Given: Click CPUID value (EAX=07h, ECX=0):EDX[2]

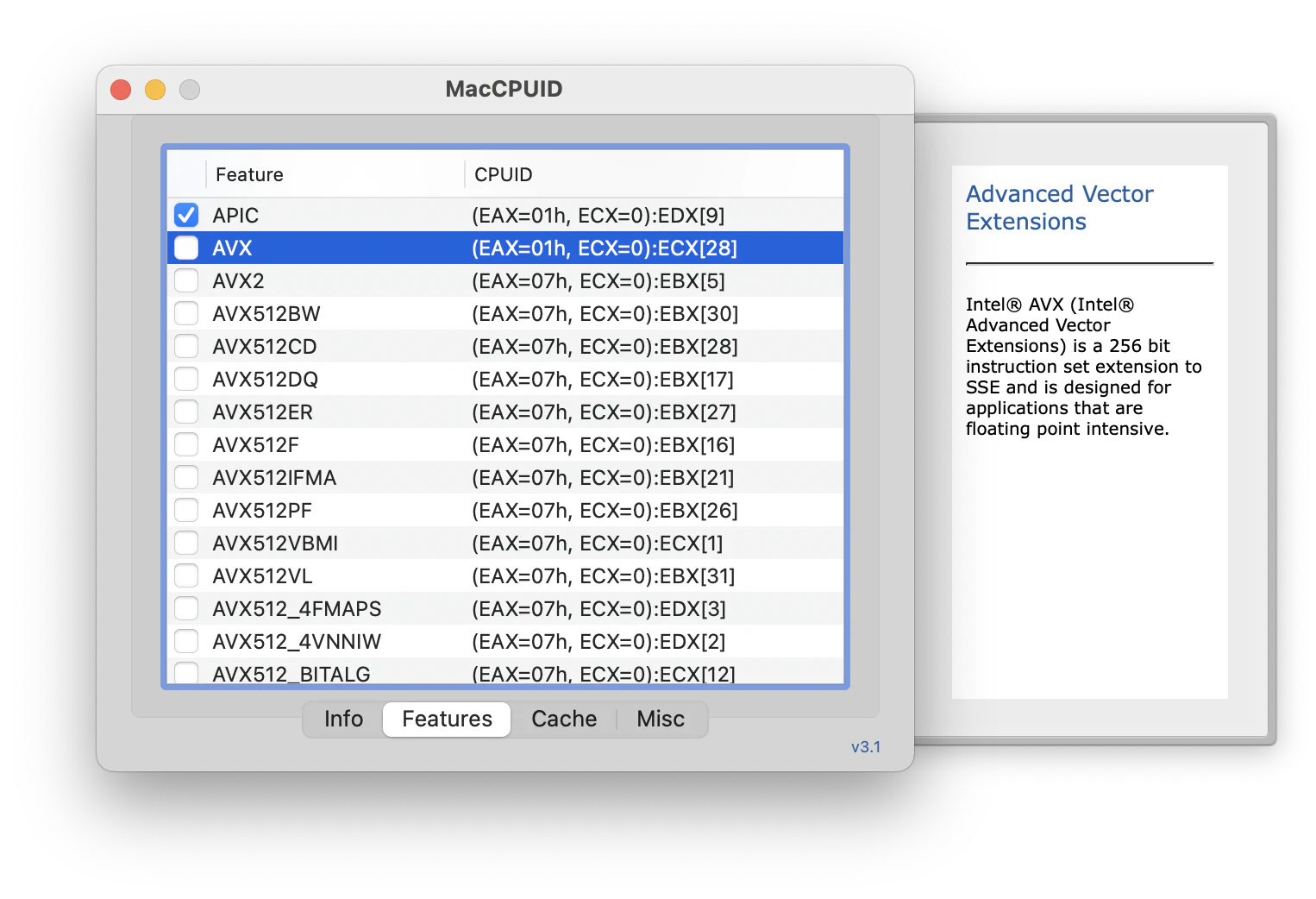Looking at the screenshot, I should [x=598, y=642].
